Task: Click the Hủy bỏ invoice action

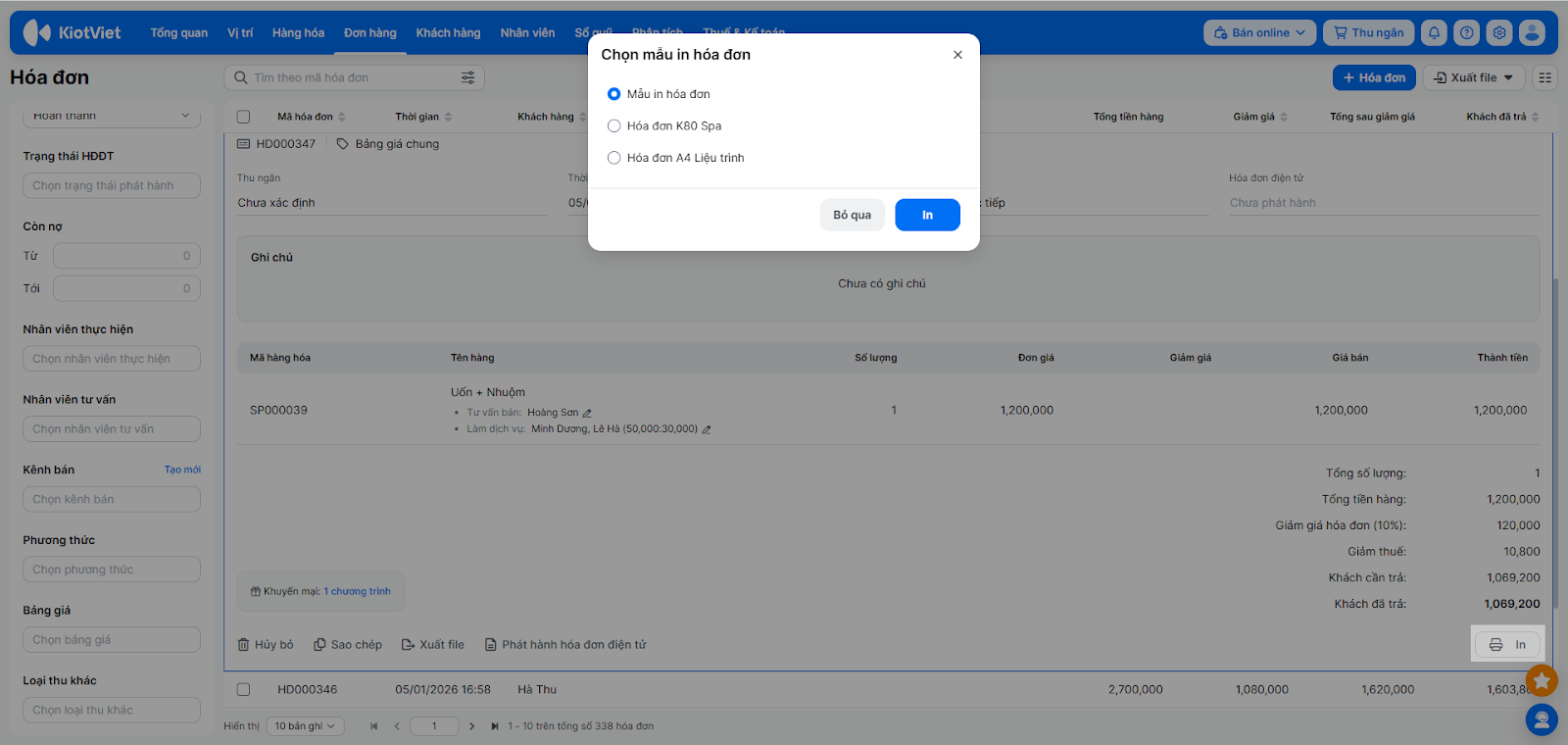Action: 266,644
